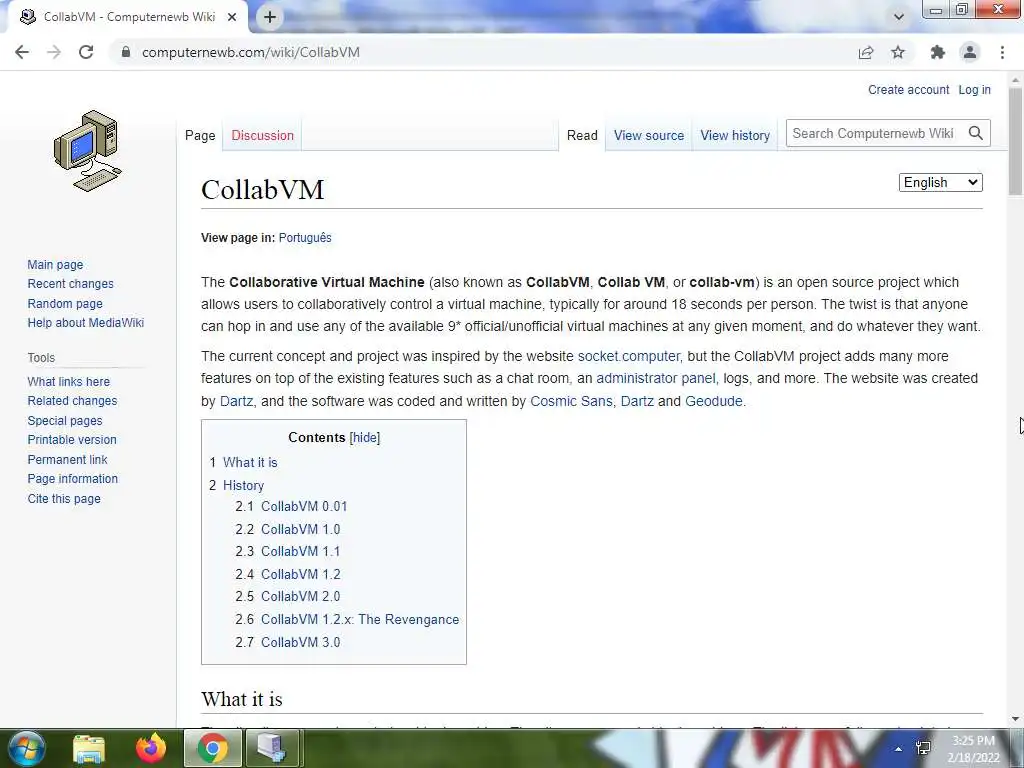
Task: Click the scrollbar down arrow
Action: pos(1015,720)
